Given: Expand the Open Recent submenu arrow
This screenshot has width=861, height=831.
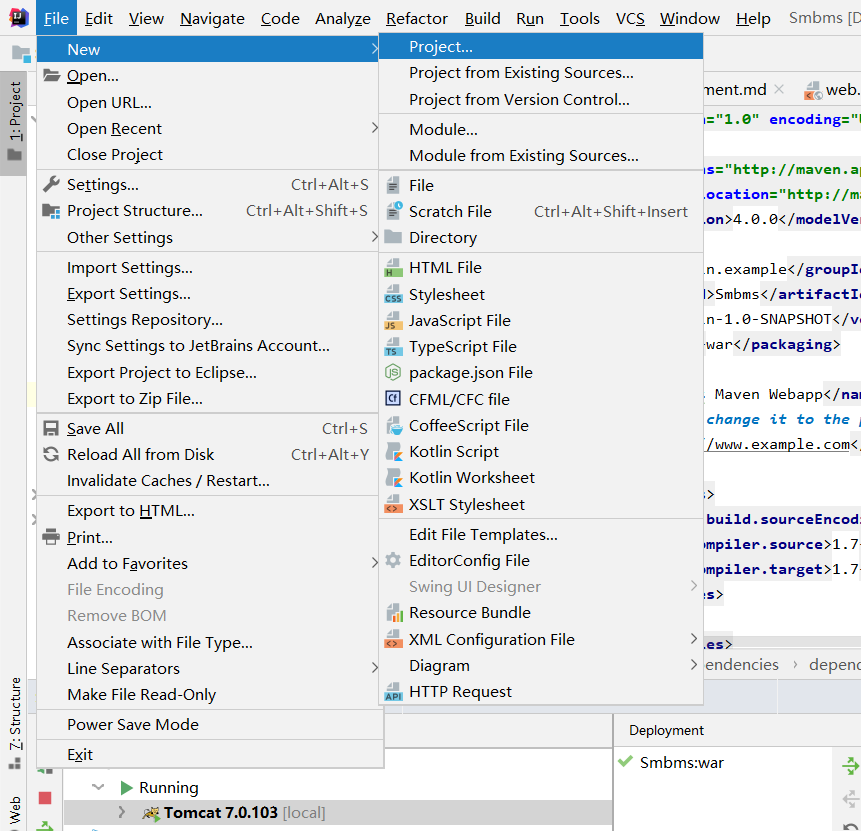Looking at the screenshot, I should (374, 128).
